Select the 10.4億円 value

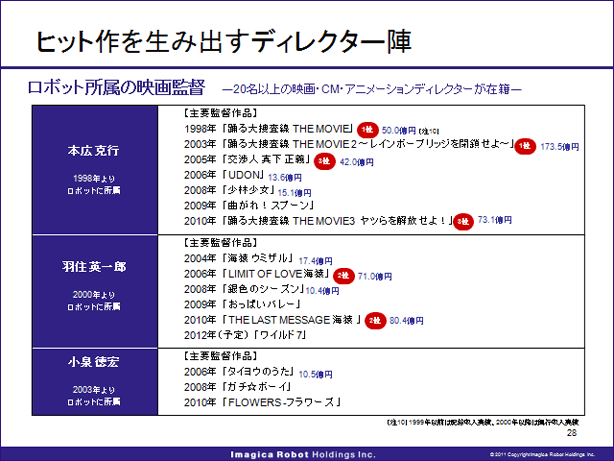tap(322, 291)
